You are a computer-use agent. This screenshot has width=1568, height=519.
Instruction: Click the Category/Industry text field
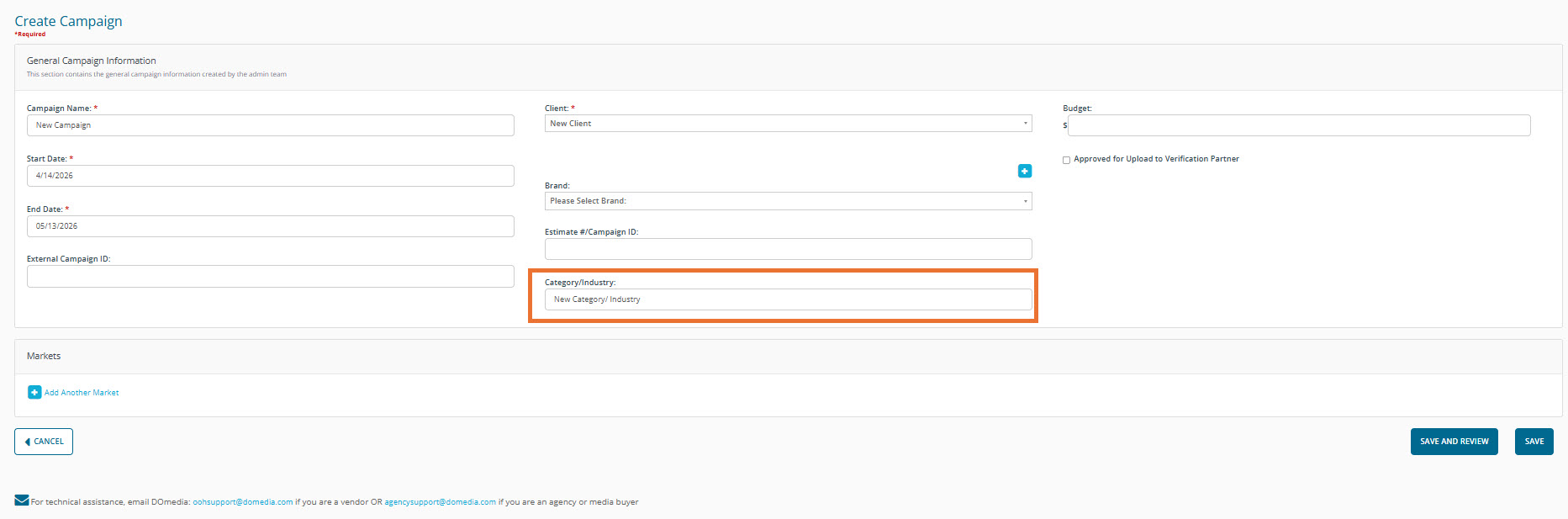pyautogui.click(x=788, y=299)
